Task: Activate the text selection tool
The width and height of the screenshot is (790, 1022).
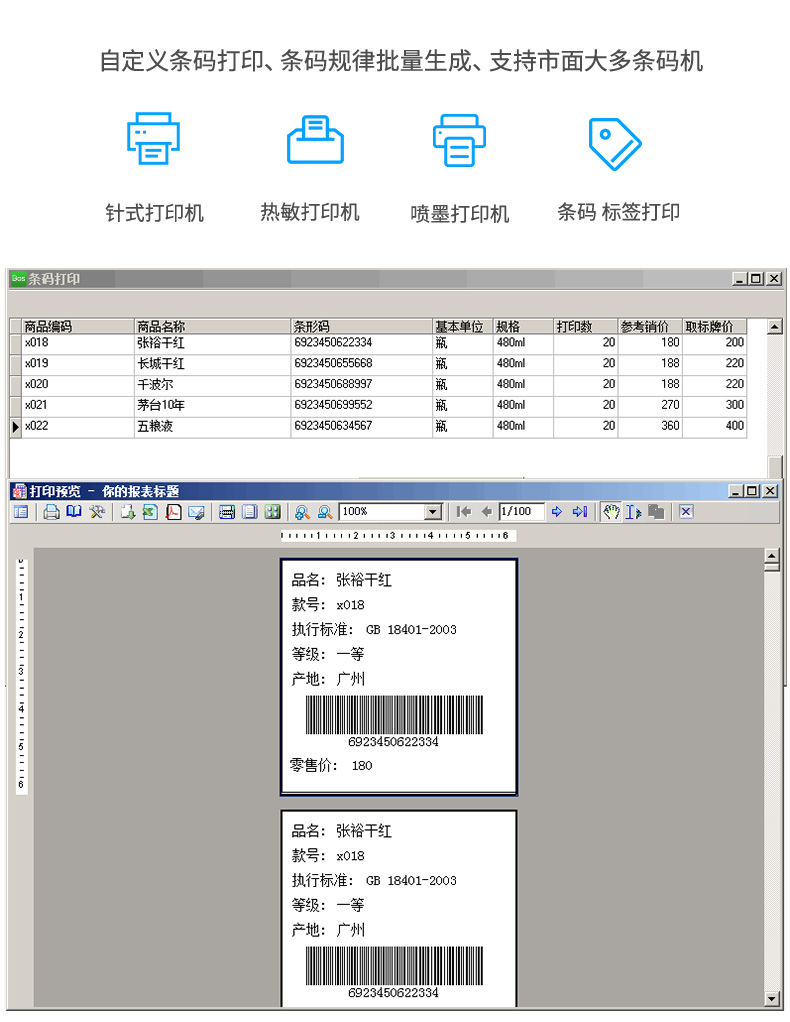Action: point(633,512)
